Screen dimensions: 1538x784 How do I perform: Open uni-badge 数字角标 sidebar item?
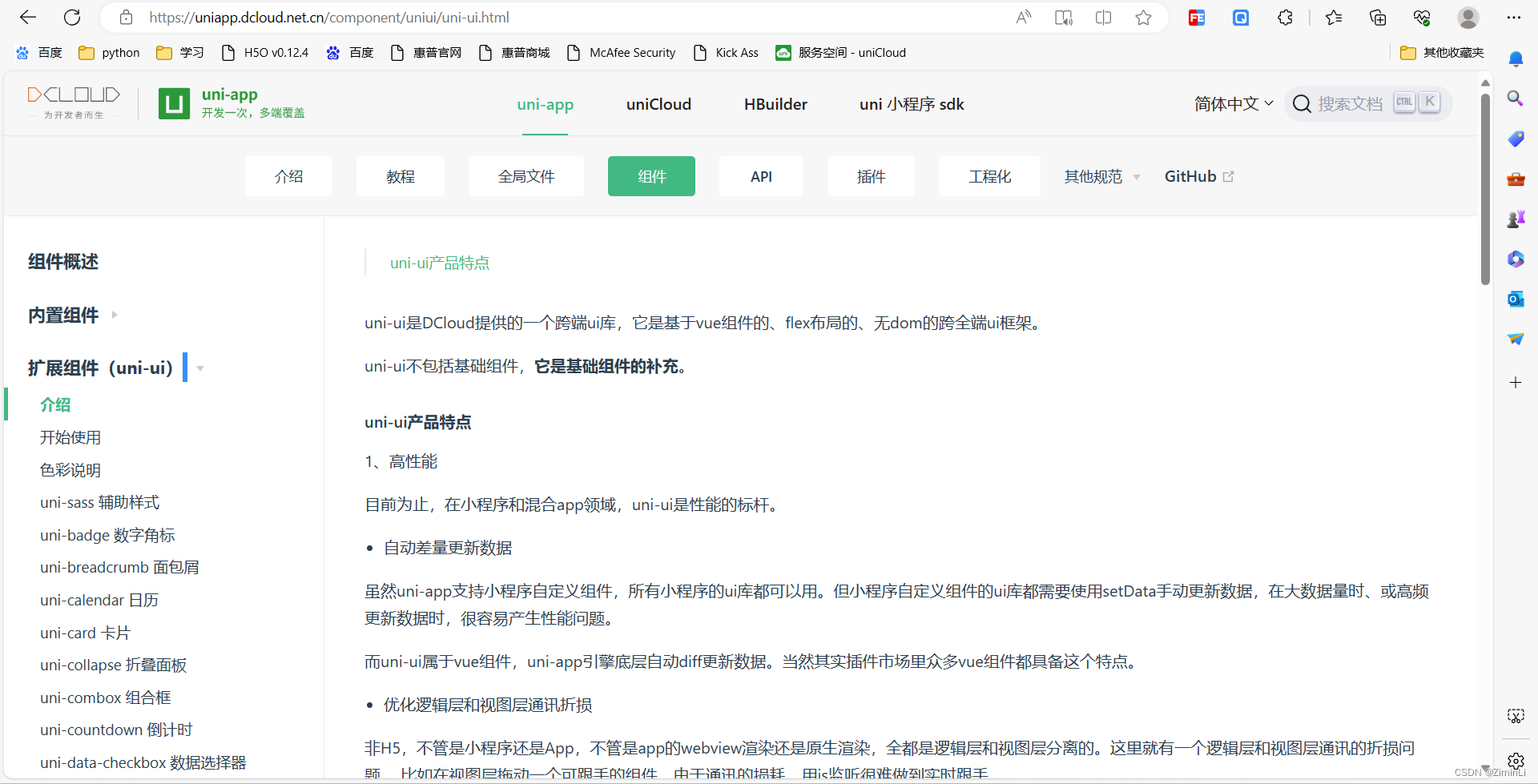pos(107,535)
